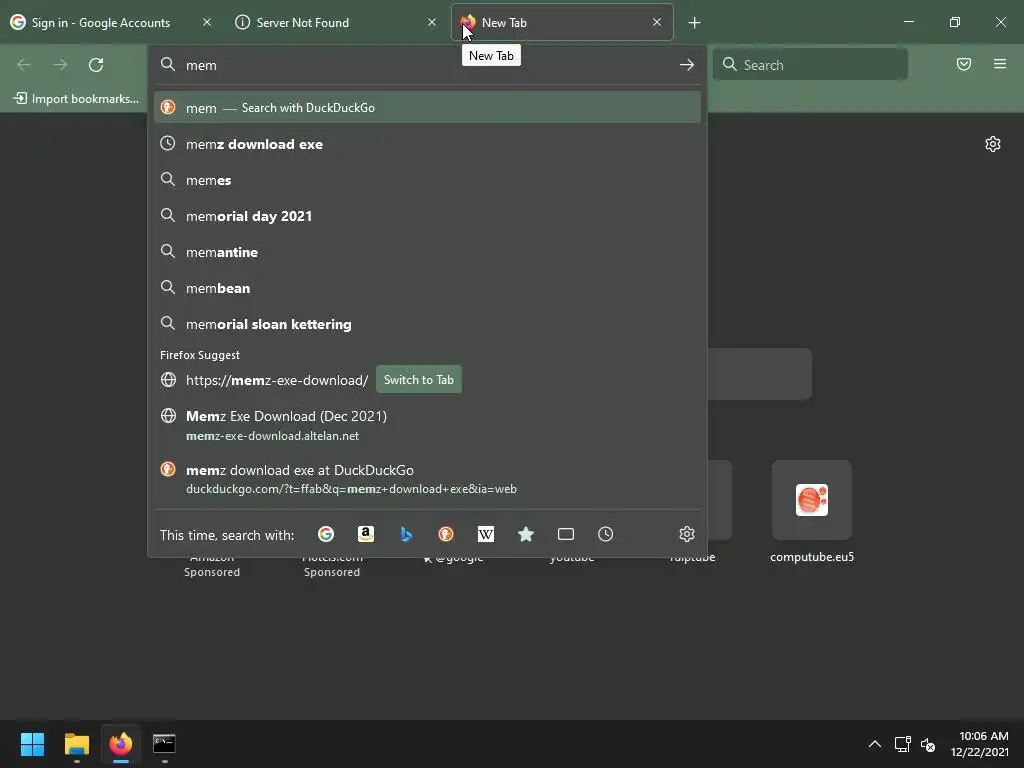The width and height of the screenshot is (1024, 768).
Task: Click the browser forward arrow
Action: [60, 65]
